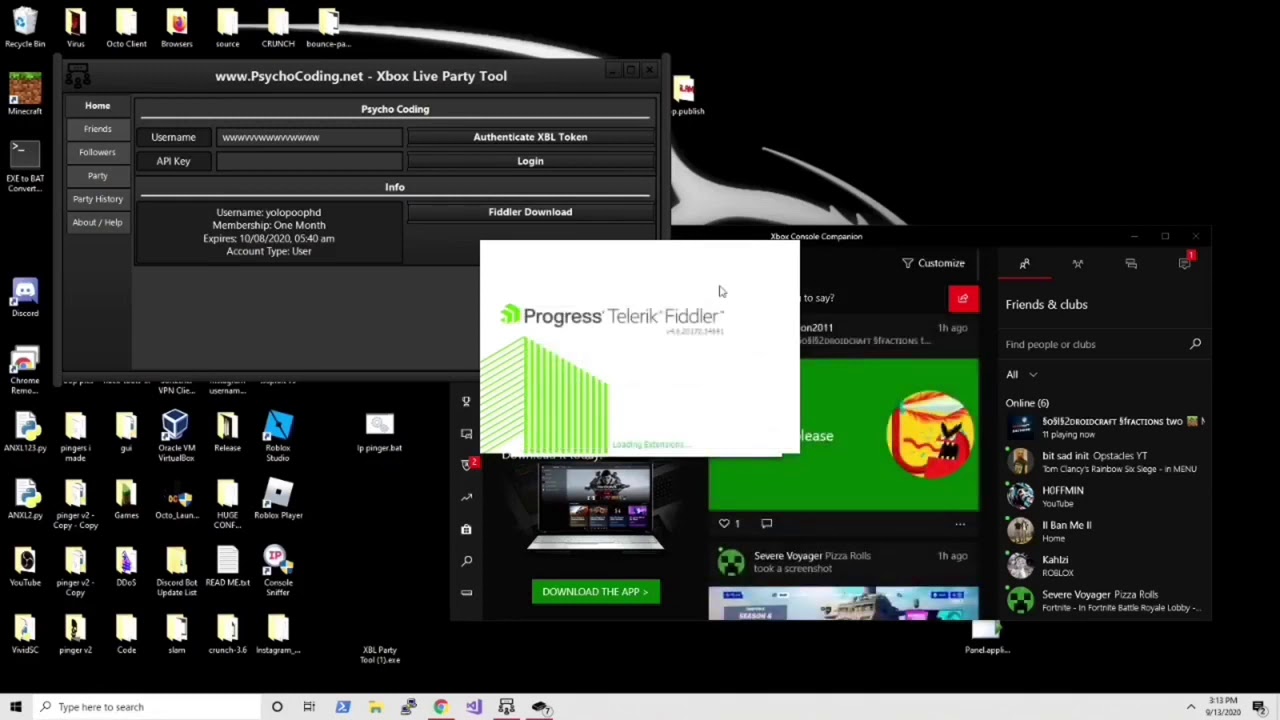Open friend Kahlzi playing ROBLOX
The width and height of the screenshot is (1280, 720).
[1105, 566]
